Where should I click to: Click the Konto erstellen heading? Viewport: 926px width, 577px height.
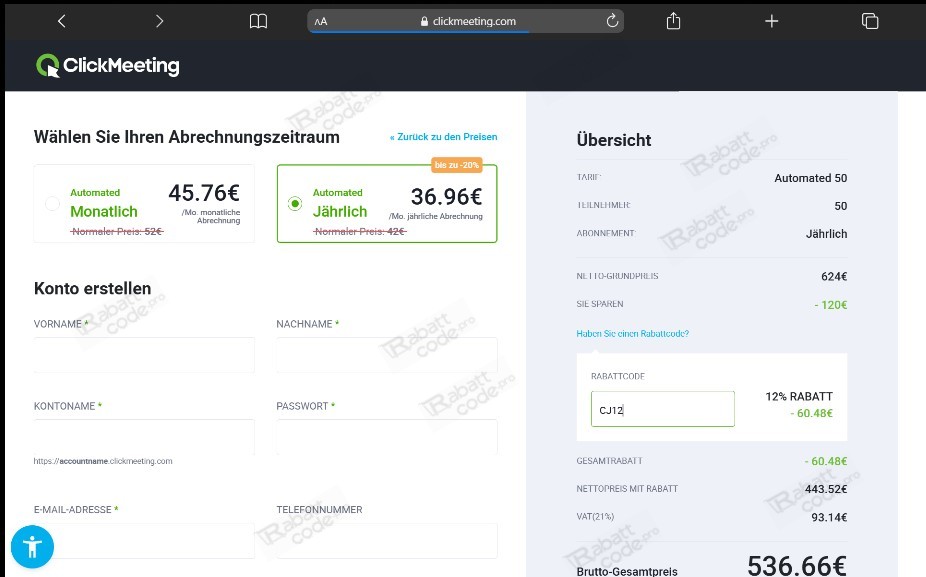[x=93, y=288]
